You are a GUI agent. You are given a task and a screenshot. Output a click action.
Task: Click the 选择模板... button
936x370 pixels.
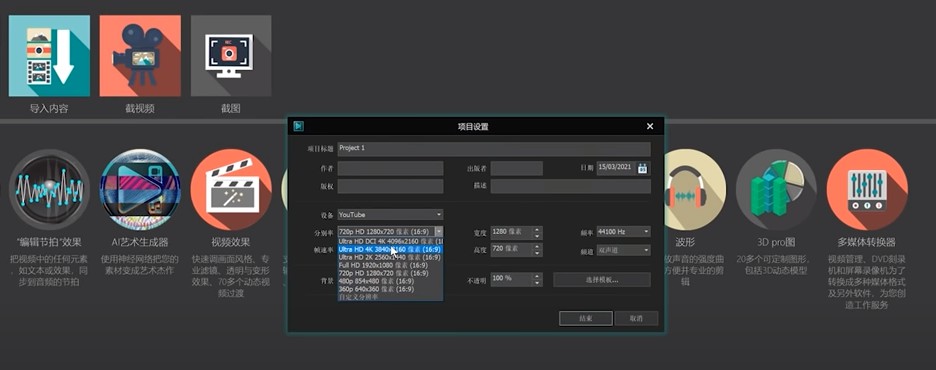tap(602, 279)
